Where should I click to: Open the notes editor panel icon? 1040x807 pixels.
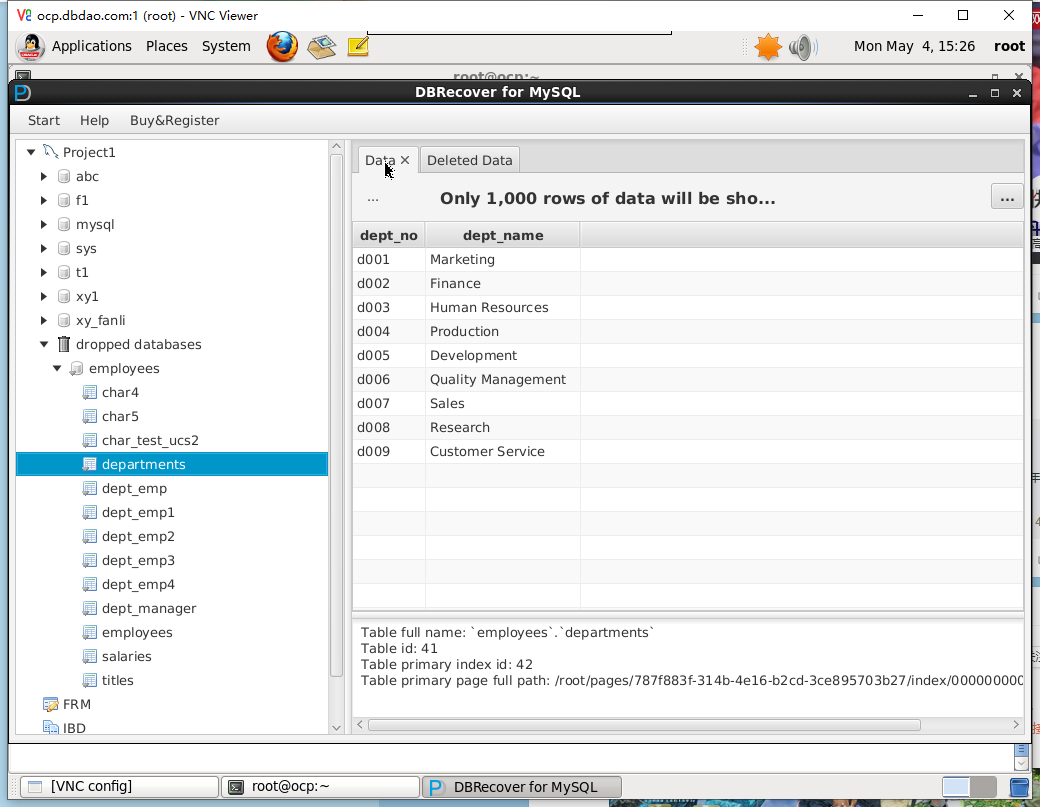tap(358, 46)
